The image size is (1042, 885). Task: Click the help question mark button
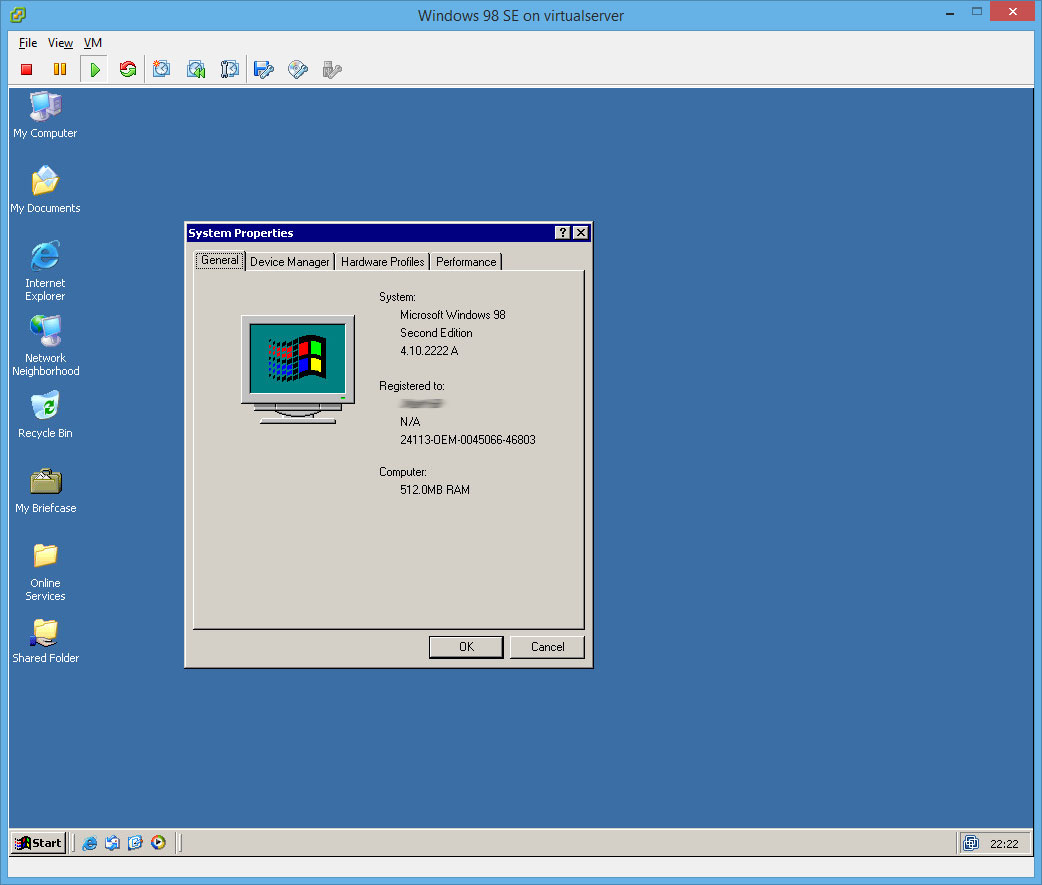pyautogui.click(x=562, y=233)
